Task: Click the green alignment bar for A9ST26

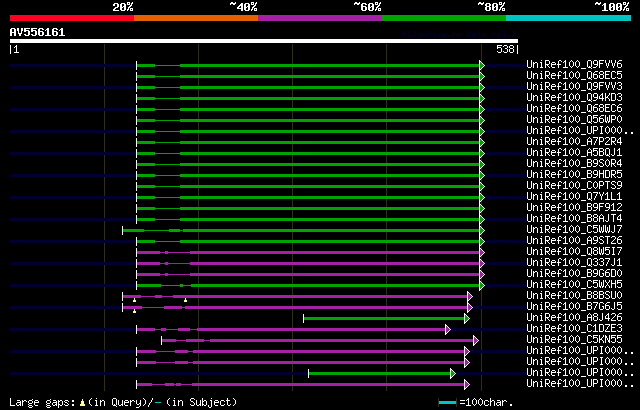Action: click(x=308, y=242)
